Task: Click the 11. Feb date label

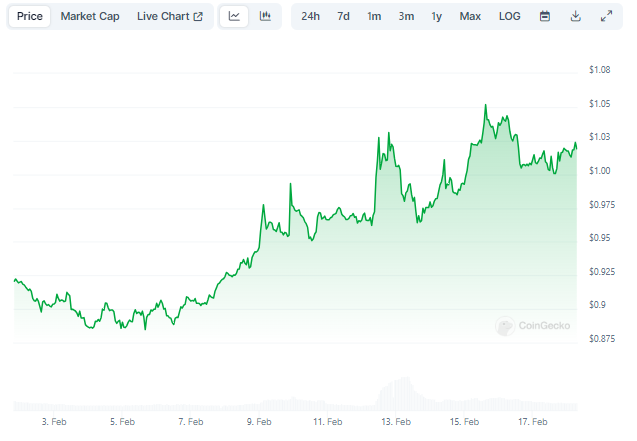Action: point(327,422)
